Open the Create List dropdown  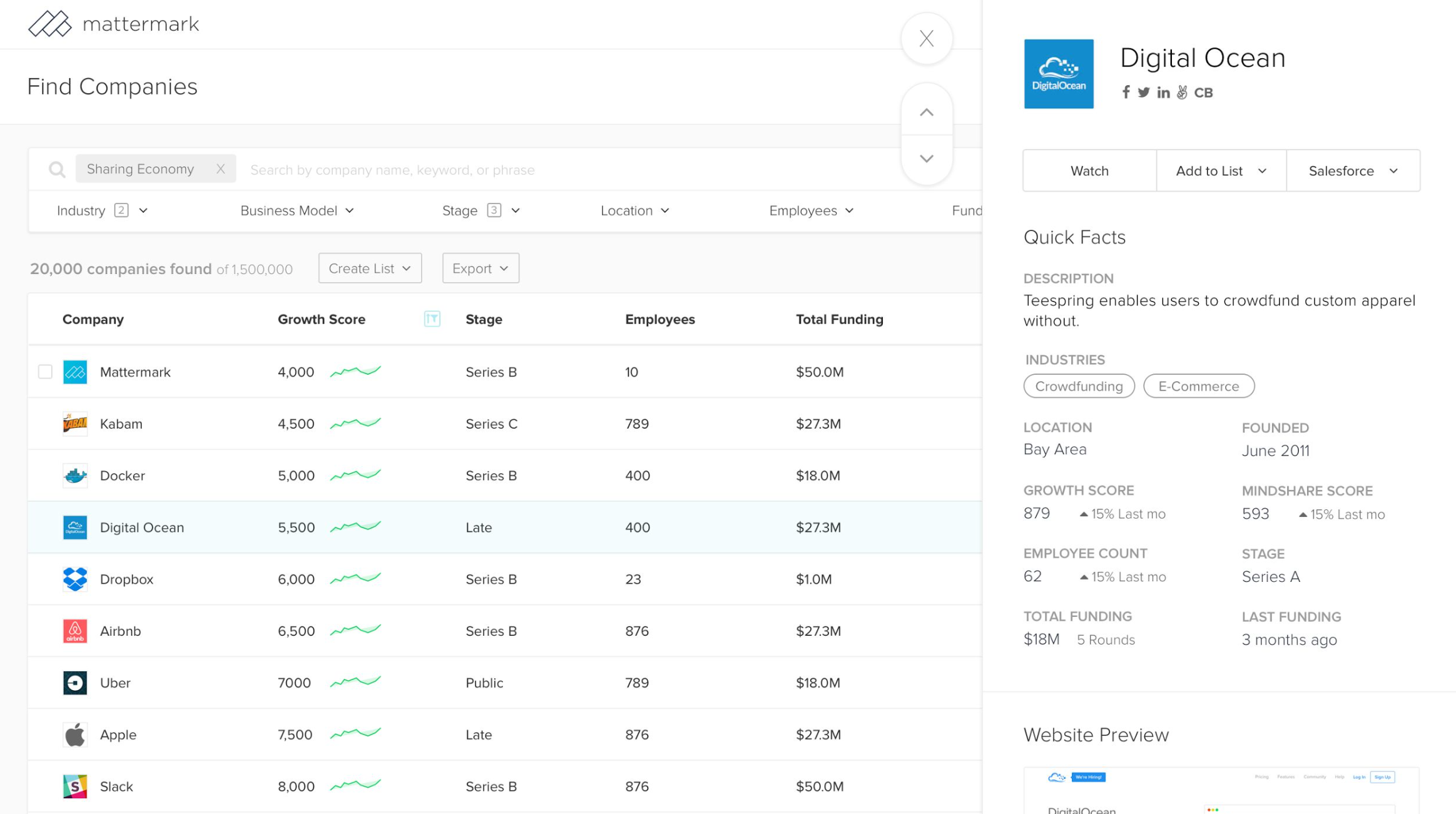(370, 268)
